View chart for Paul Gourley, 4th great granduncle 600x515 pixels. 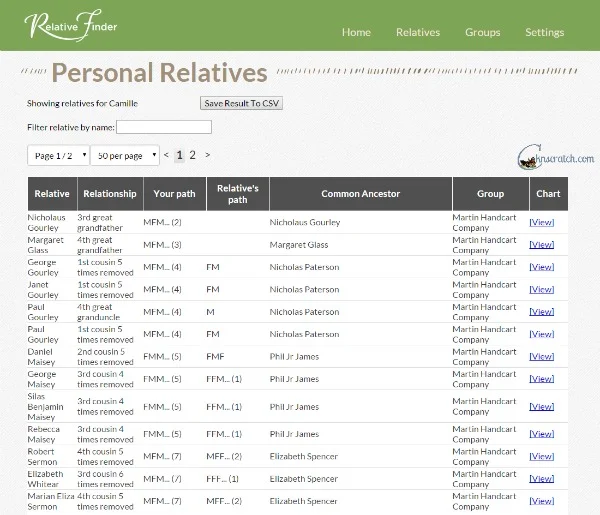click(x=541, y=312)
